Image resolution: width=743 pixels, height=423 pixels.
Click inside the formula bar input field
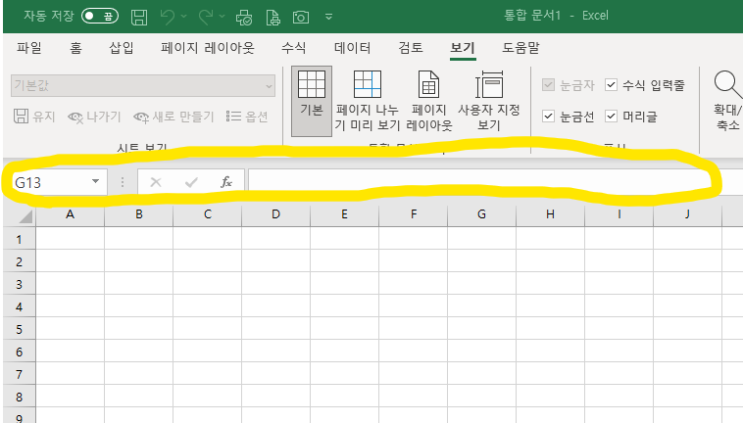point(495,182)
